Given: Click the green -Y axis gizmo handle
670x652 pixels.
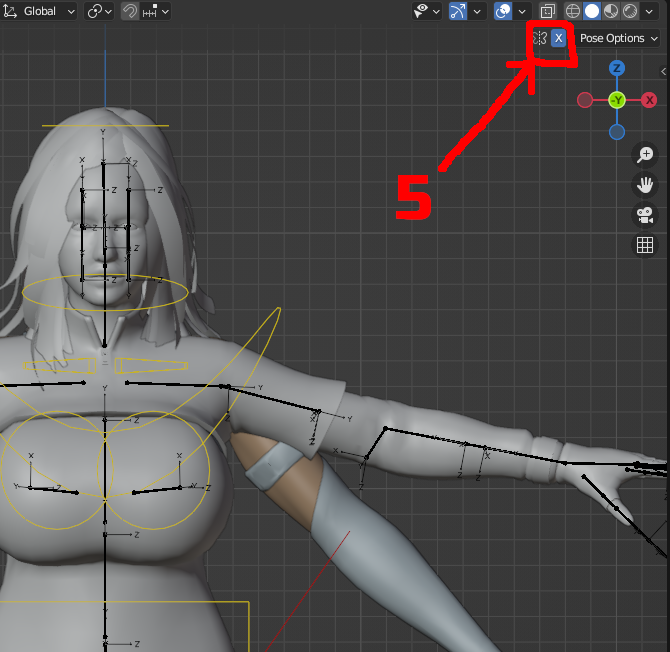Looking at the screenshot, I should click(617, 100).
